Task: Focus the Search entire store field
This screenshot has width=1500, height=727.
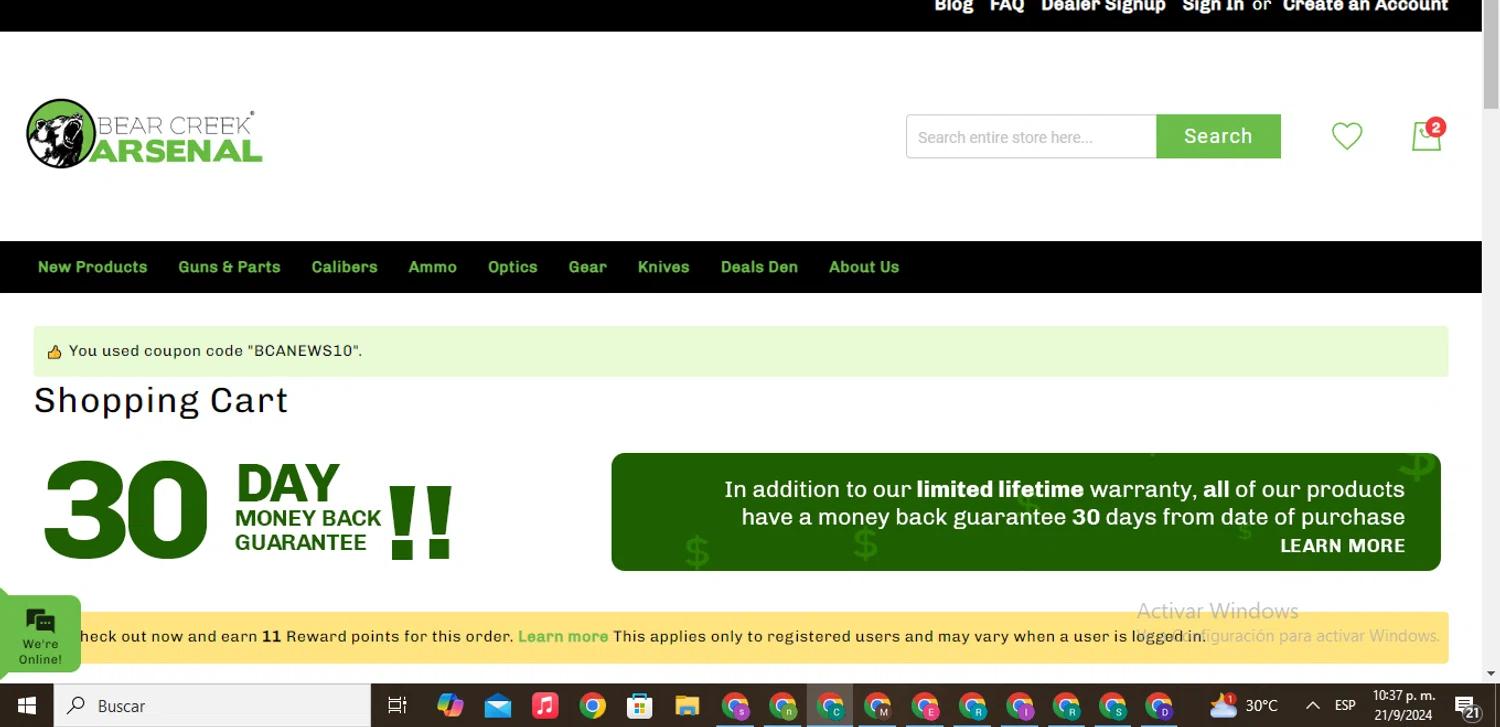Action: [x=1030, y=137]
